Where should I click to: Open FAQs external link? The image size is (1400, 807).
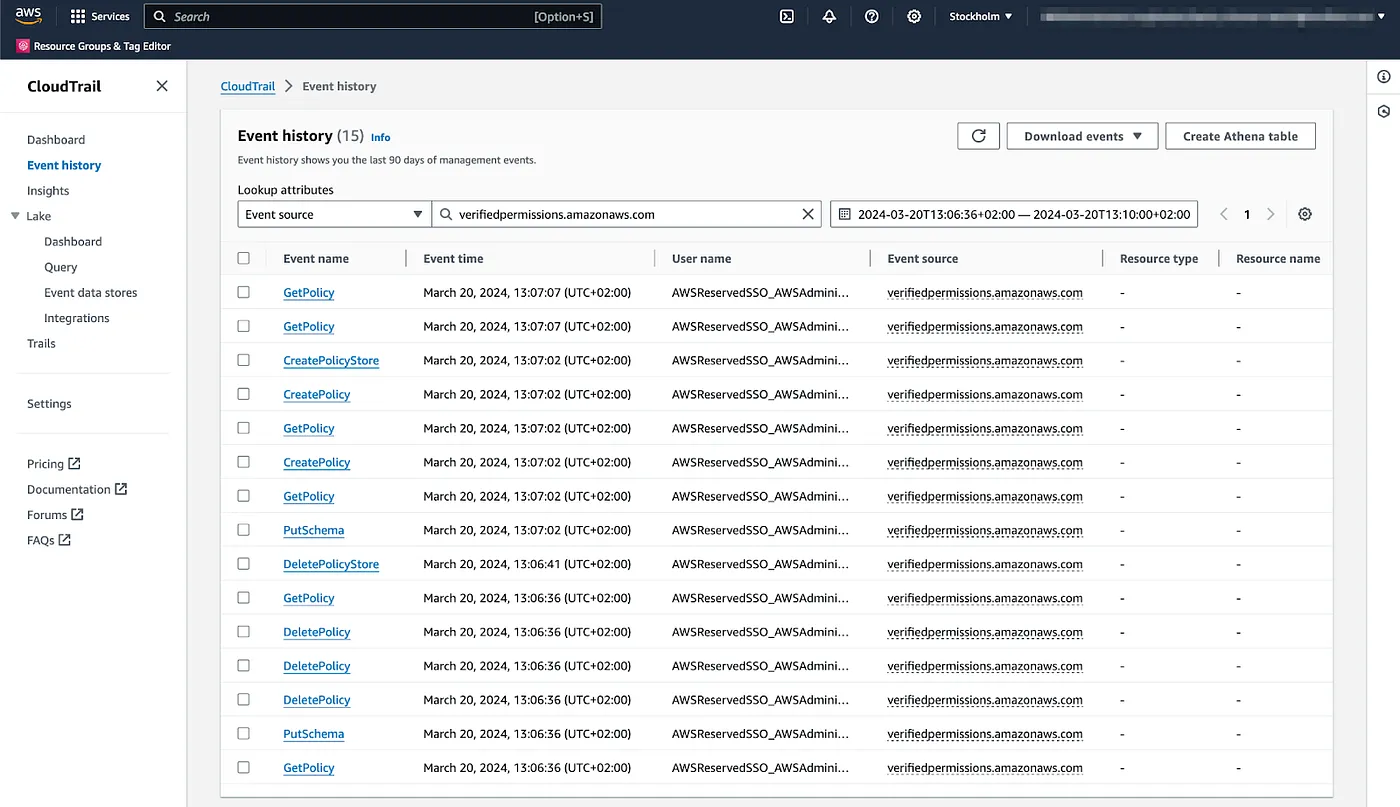[49, 540]
